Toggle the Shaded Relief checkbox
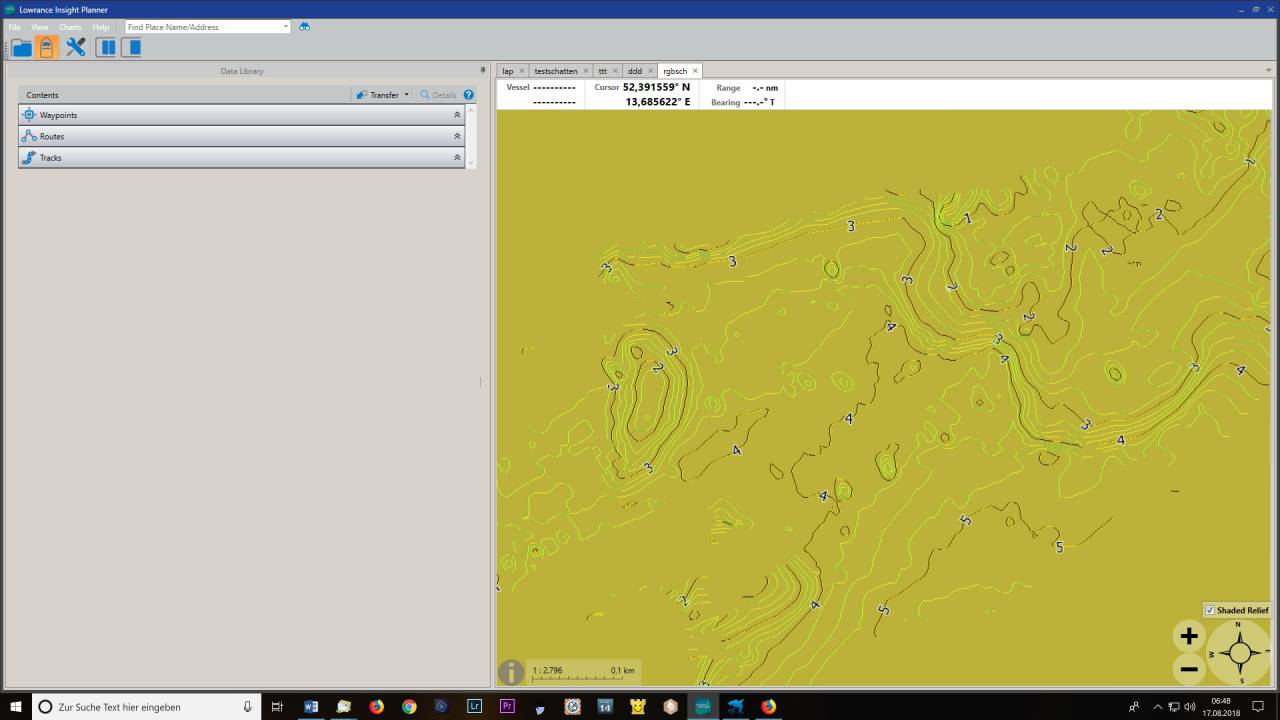Image resolution: width=1280 pixels, height=720 pixels. (x=1210, y=610)
